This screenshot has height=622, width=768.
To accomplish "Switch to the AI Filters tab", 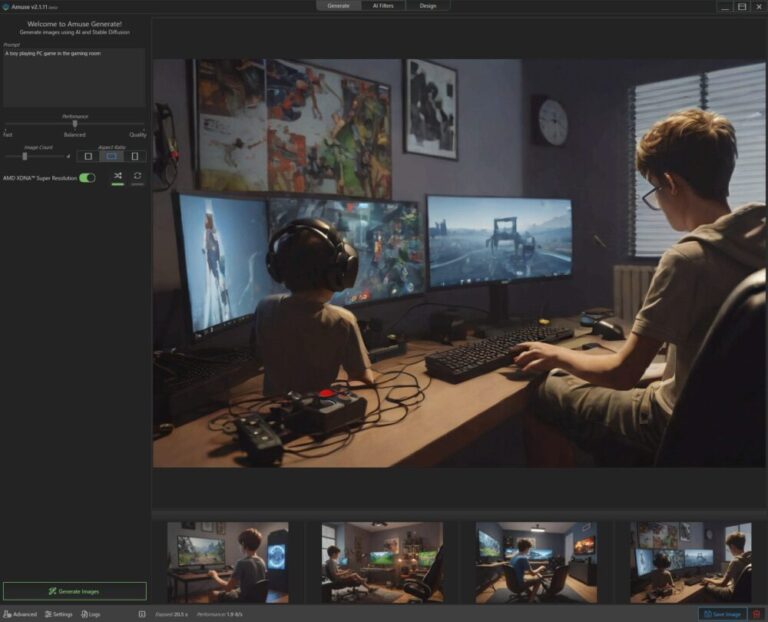I will pyautogui.click(x=383, y=6).
